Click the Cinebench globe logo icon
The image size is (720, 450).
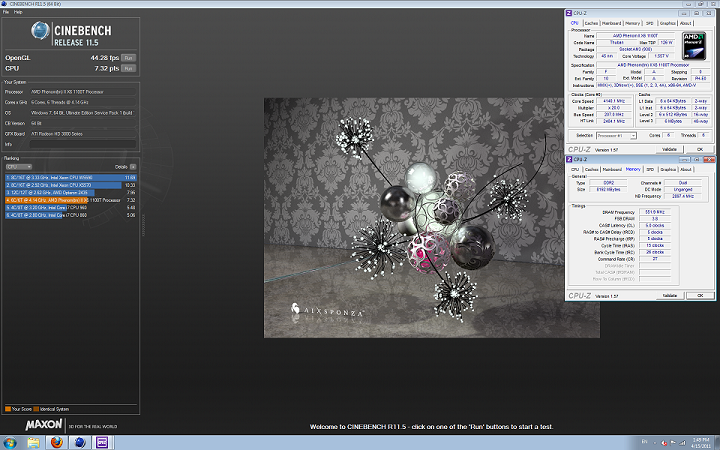pos(40,31)
